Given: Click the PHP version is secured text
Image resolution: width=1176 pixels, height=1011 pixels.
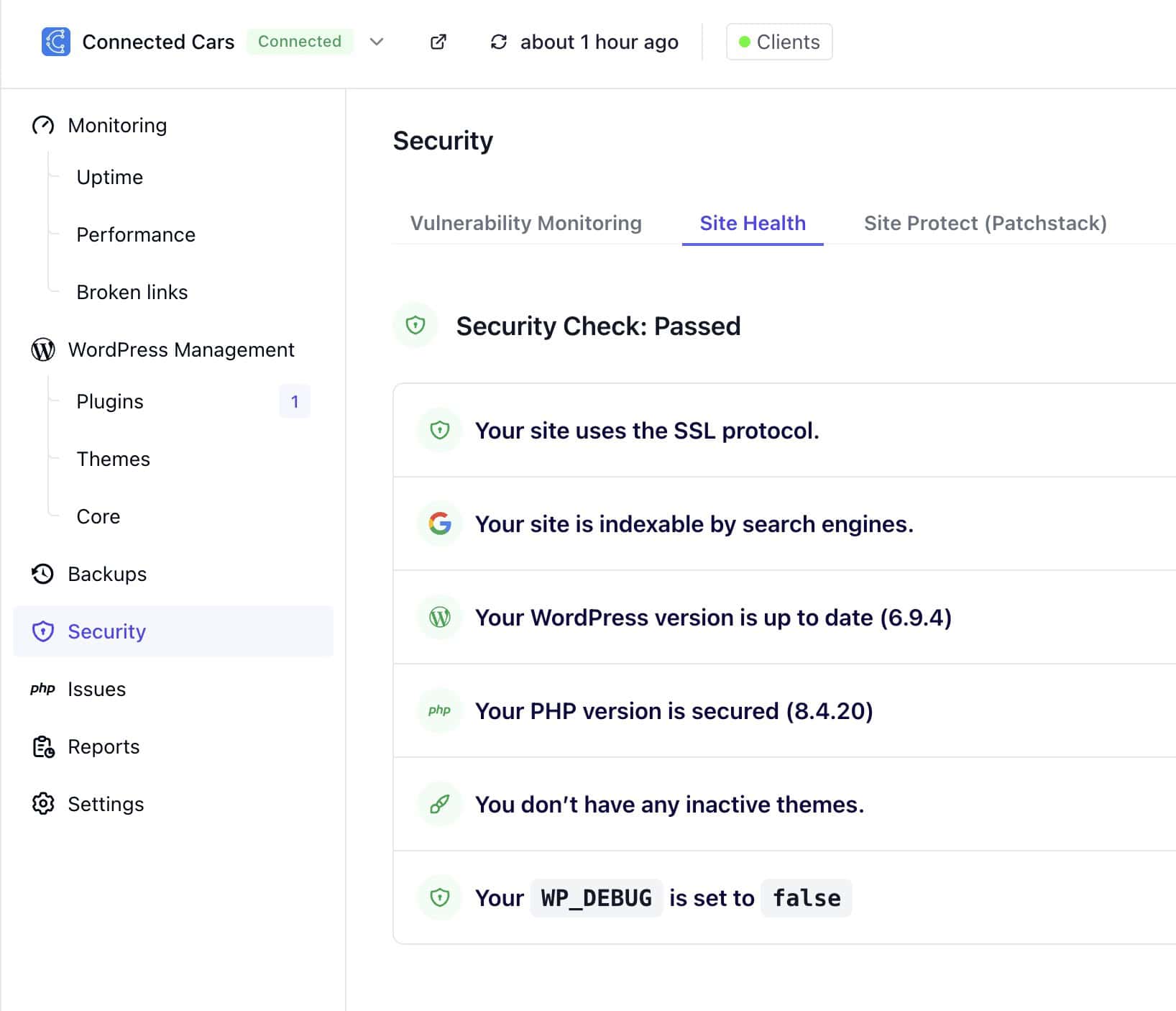Looking at the screenshot, I should (x=674, y=710).
